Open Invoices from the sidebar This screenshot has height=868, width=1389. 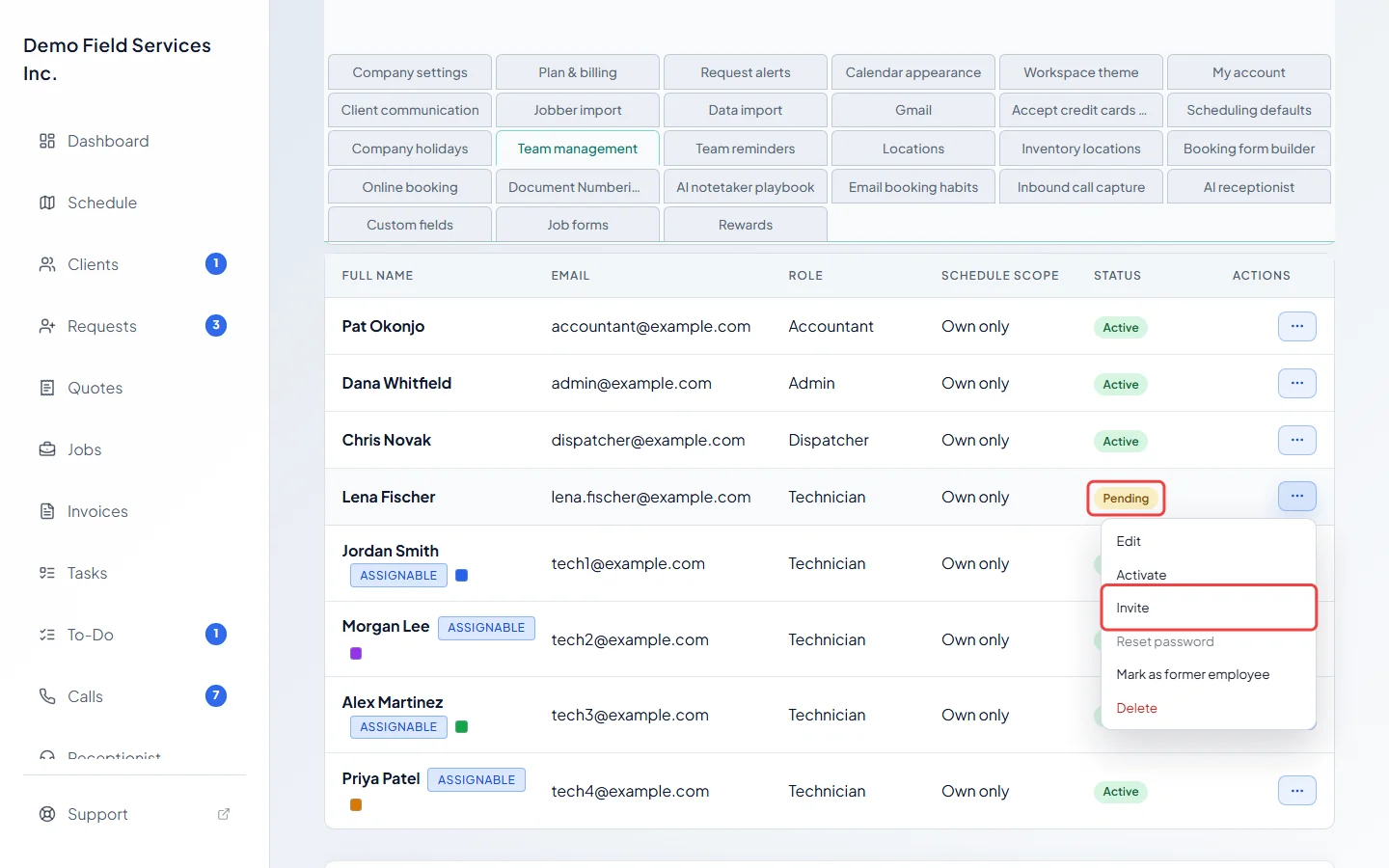134,511
